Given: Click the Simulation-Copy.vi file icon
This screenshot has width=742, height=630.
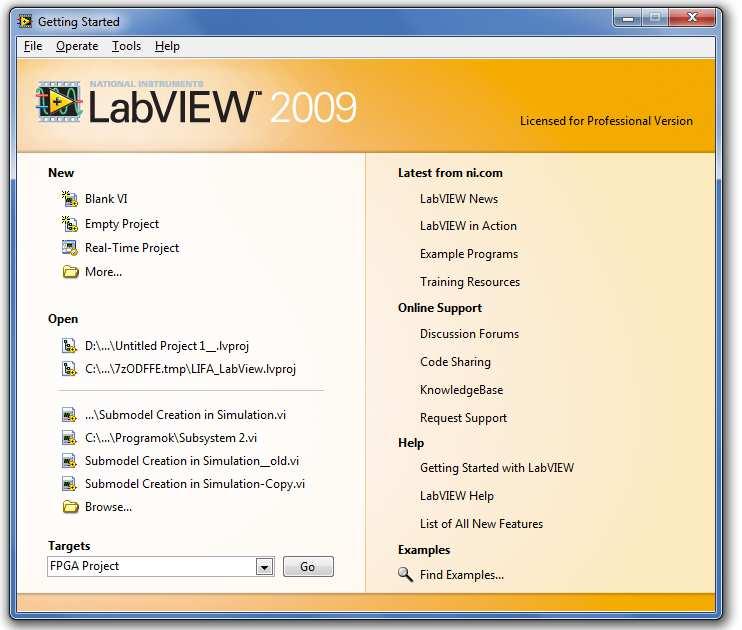Looking at the screenshot, I should pyautogui.click(x=69, y=484).
